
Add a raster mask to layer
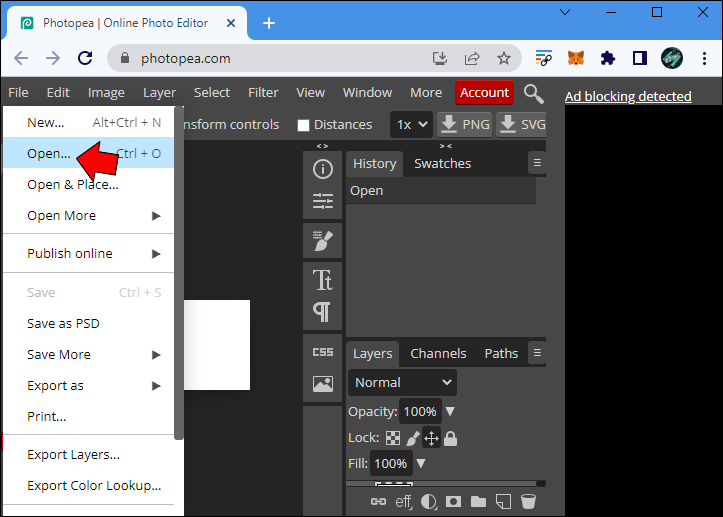(453, 501)
